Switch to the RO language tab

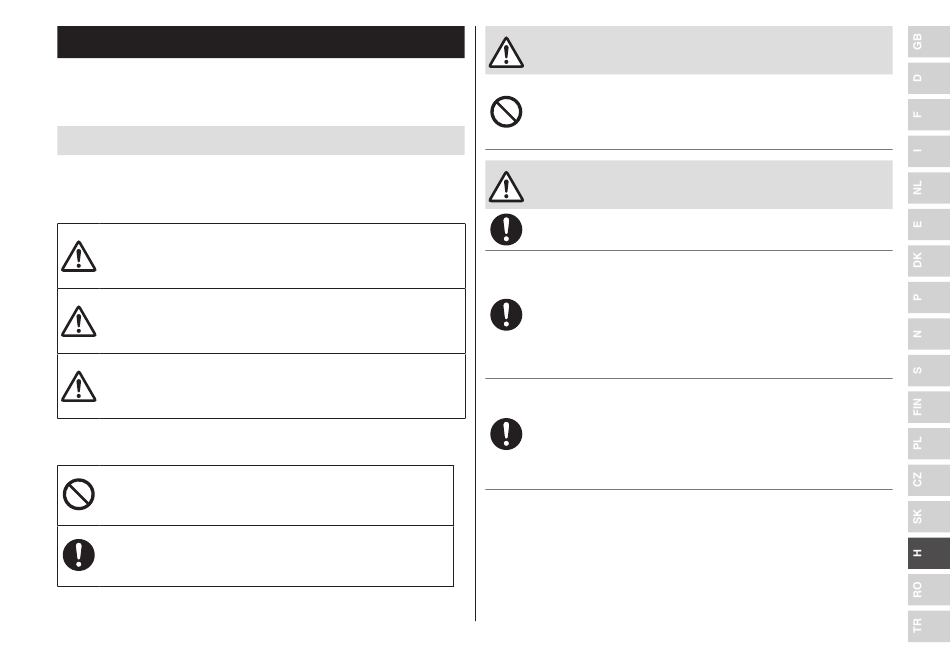point(929,590)
